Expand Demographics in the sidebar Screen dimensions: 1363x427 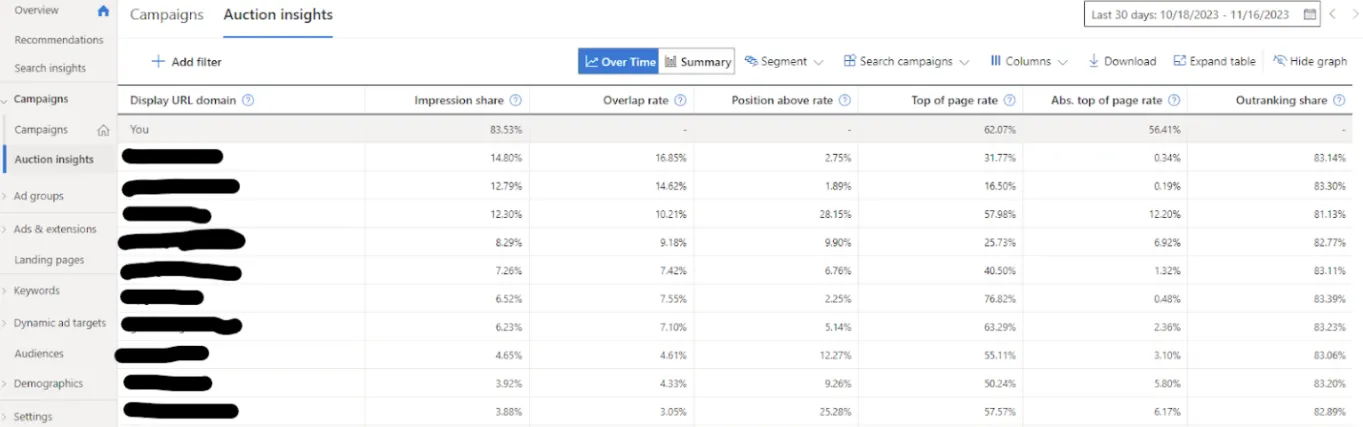tap(5, 384)
